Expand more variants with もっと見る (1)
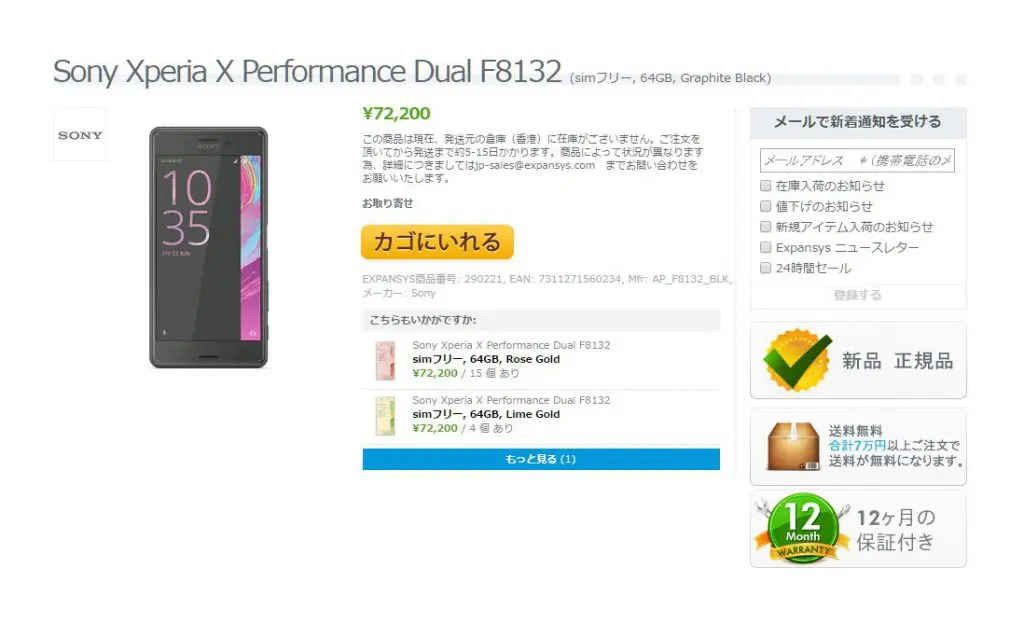This screenshot has width=1024, height=623. pyautogui.click(x=541, y=459)
